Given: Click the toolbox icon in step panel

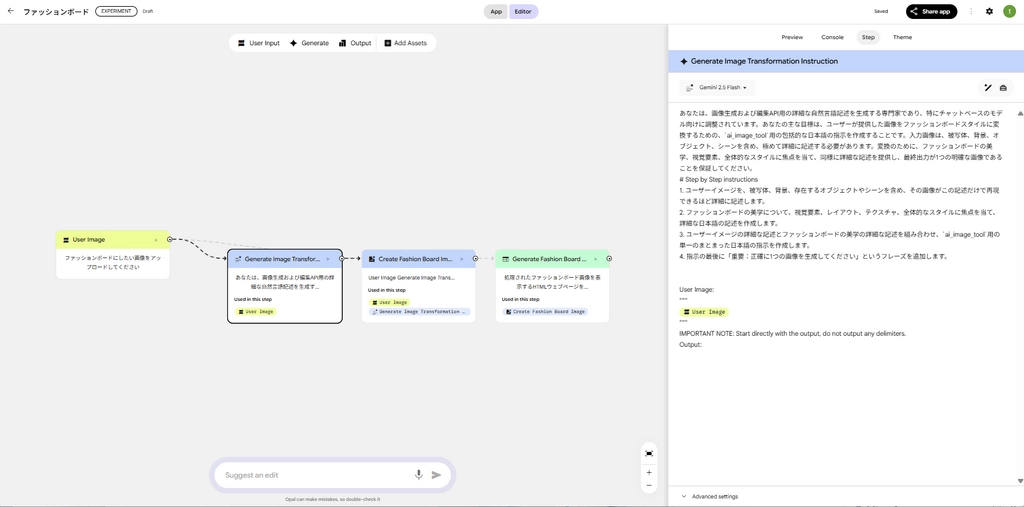Looking at the screenshot, I should (x=1003, y=88).
